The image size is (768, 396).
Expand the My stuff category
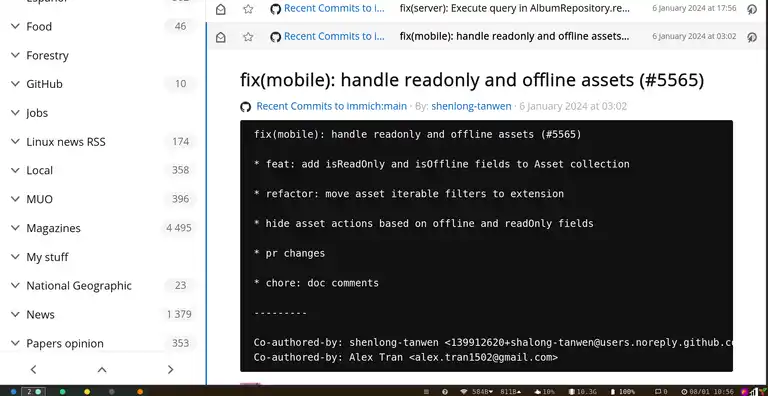pyautogui.click(x=15, y=256)
